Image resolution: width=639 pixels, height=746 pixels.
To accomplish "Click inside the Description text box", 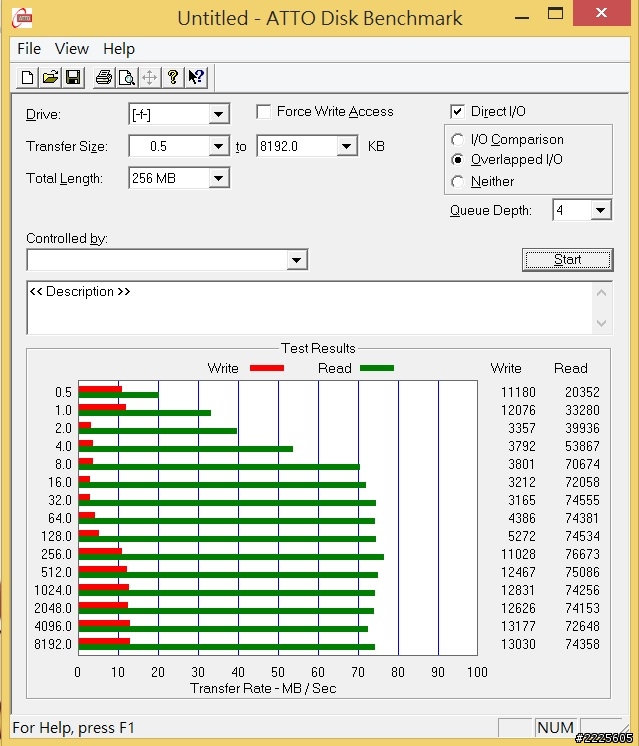I will 309,308.
